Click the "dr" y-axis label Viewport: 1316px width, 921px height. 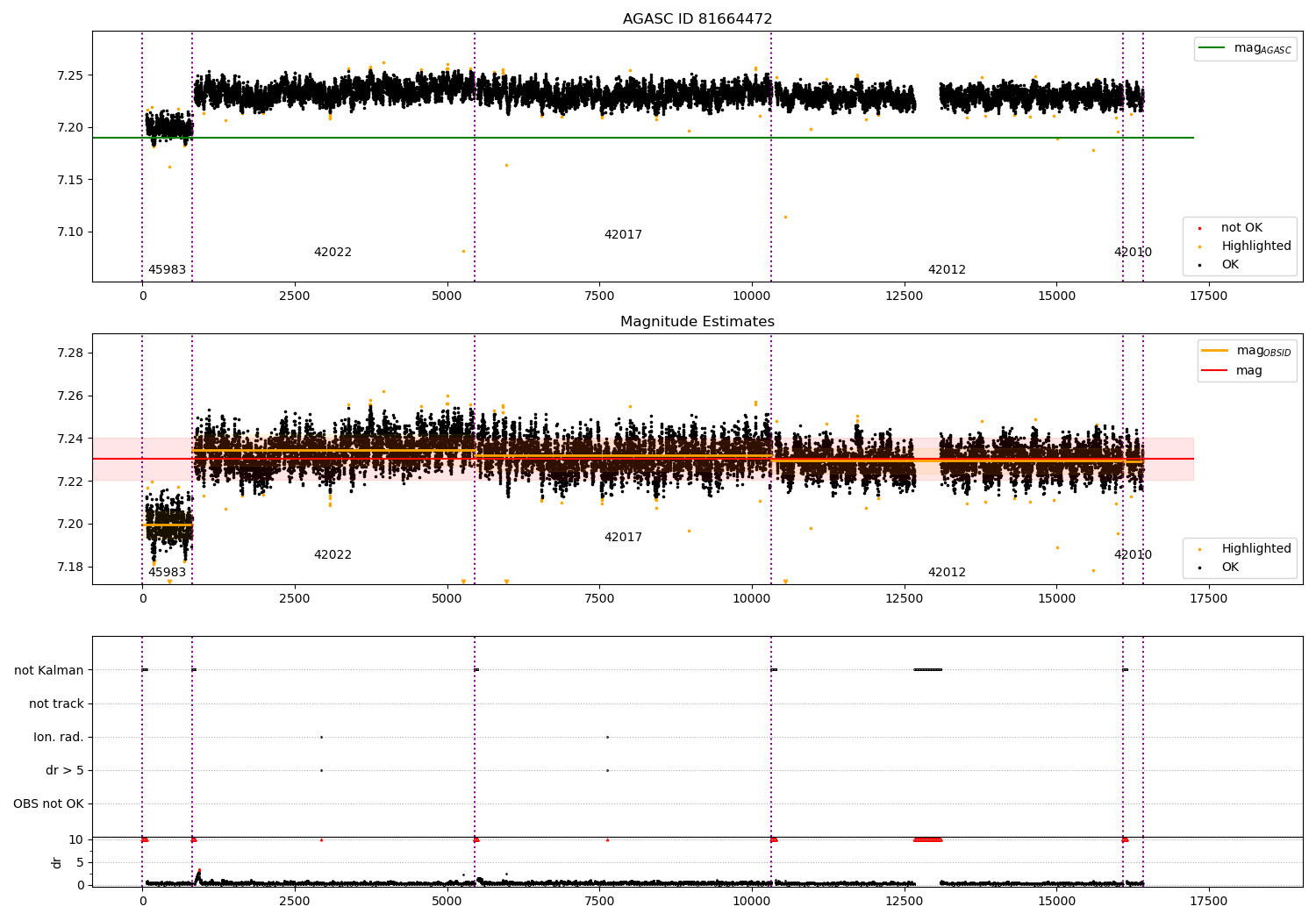coord(57,862)
